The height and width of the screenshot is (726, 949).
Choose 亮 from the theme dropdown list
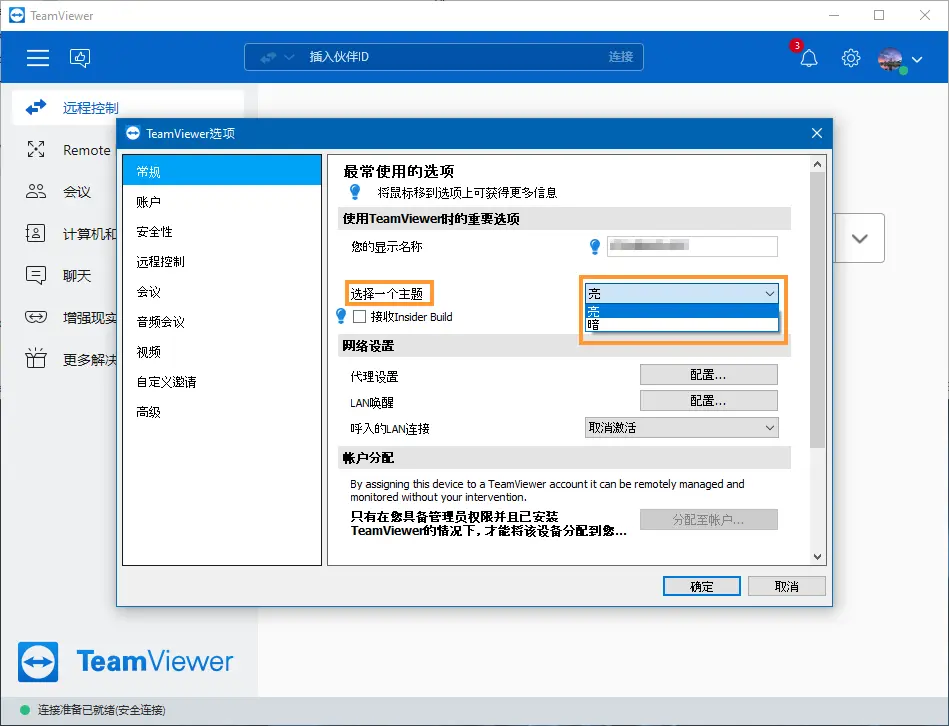[681, 311]
